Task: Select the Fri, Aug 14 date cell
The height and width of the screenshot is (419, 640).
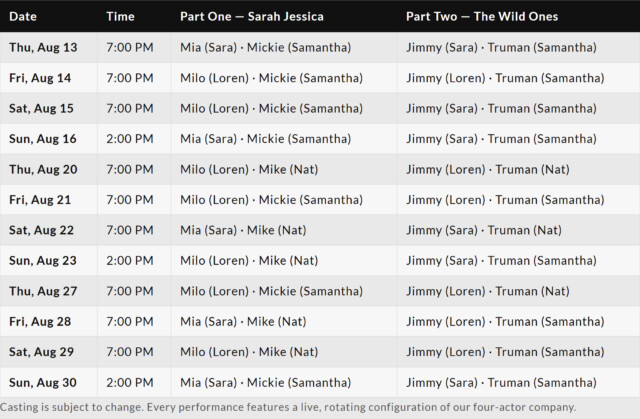Action: pos(40,78)
